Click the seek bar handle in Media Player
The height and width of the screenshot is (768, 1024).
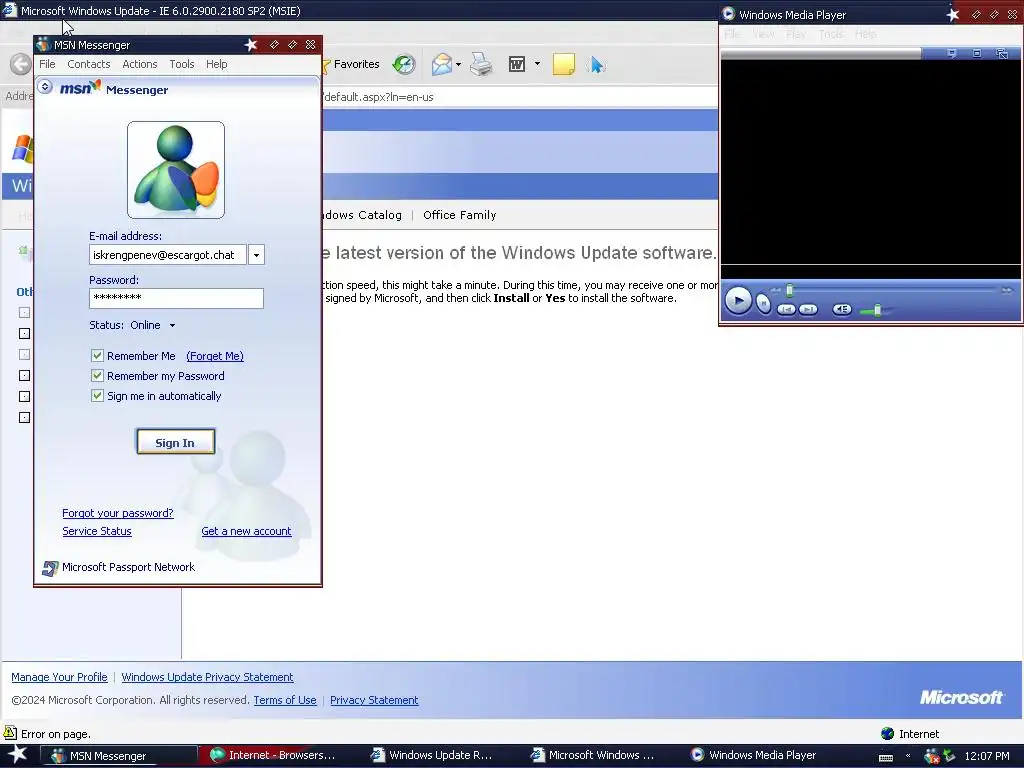pos(790,290)
